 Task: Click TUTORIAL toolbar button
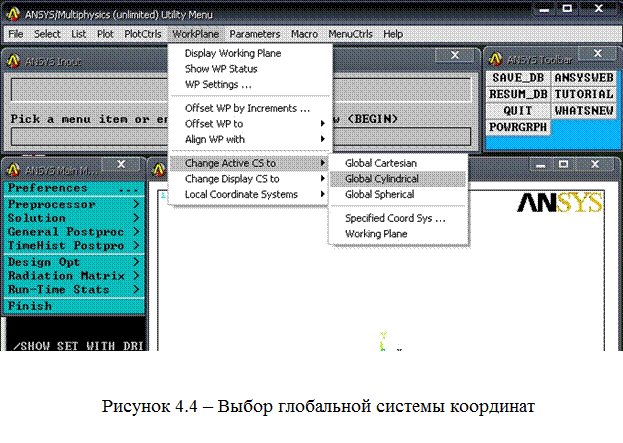coord(584,95)
